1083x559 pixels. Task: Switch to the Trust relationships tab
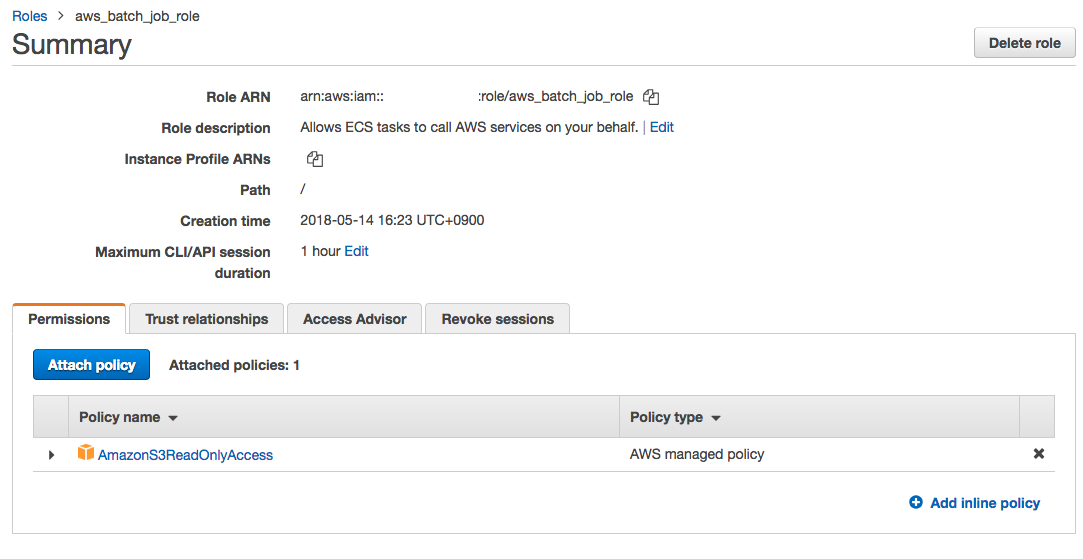[207, 319]
